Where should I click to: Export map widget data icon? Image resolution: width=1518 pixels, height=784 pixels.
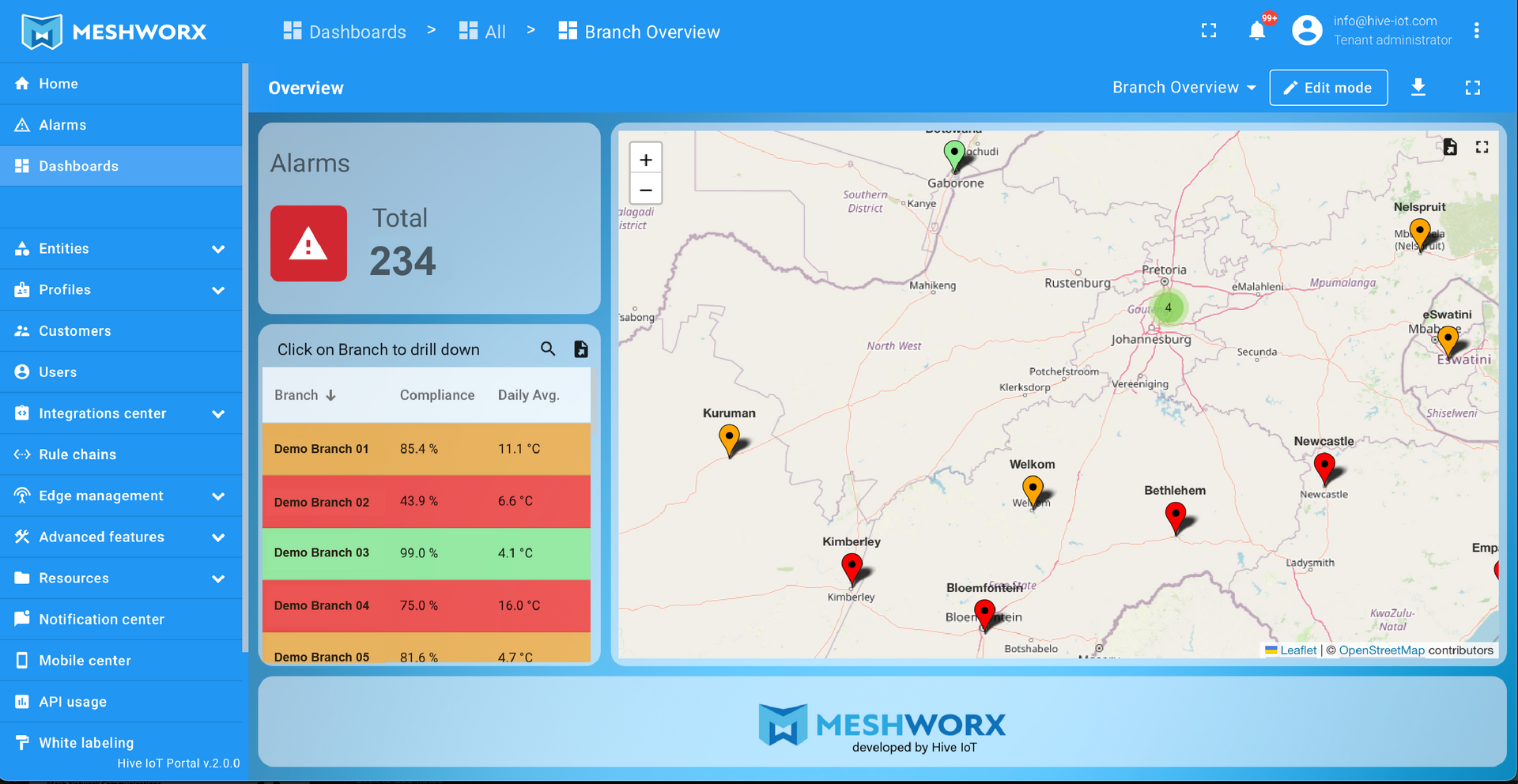[x=1450, y=147]
